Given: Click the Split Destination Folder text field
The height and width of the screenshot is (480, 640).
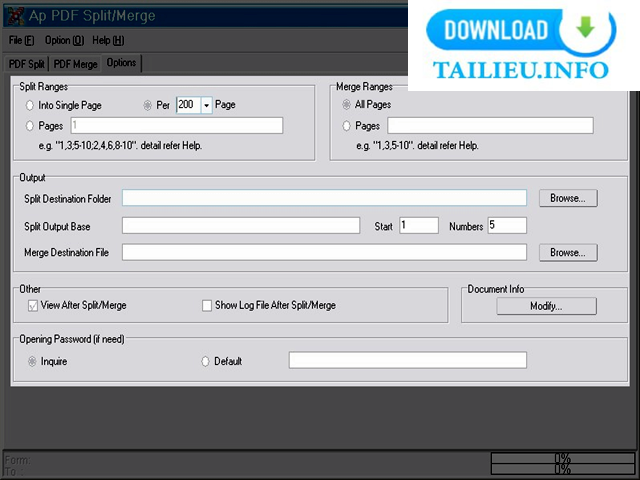Looking at the screenshot, I should tap(324, 198).
